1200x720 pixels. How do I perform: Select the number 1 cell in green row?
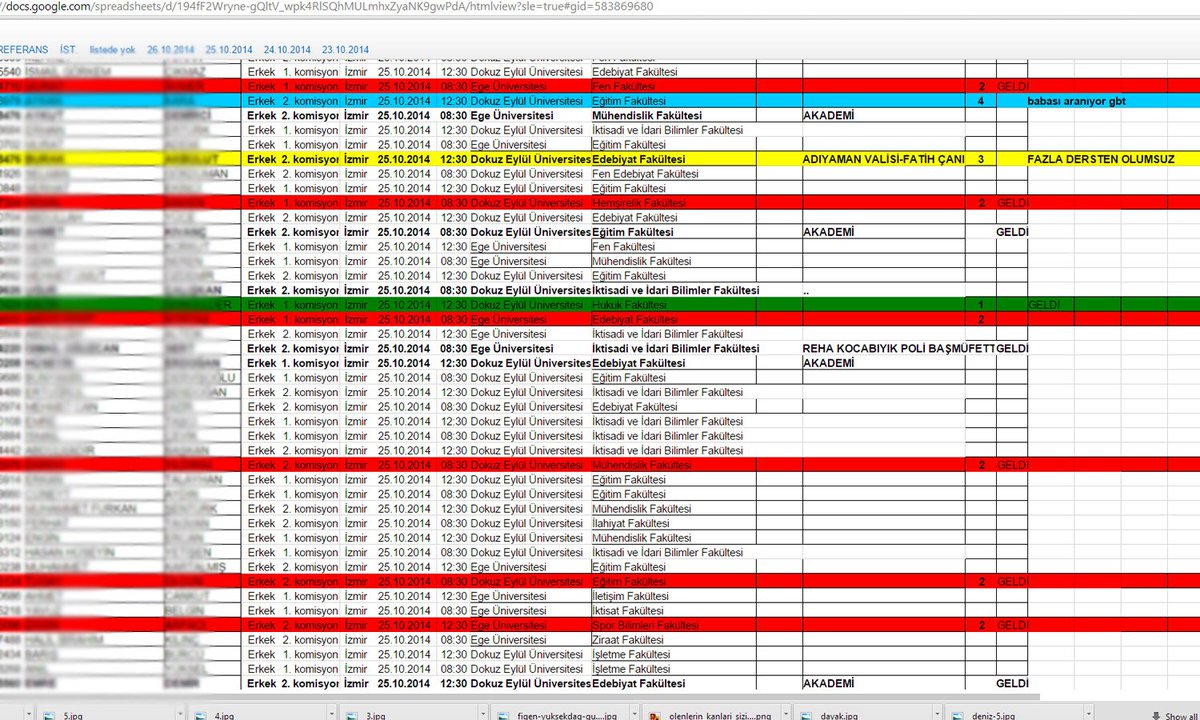[981, 304]
